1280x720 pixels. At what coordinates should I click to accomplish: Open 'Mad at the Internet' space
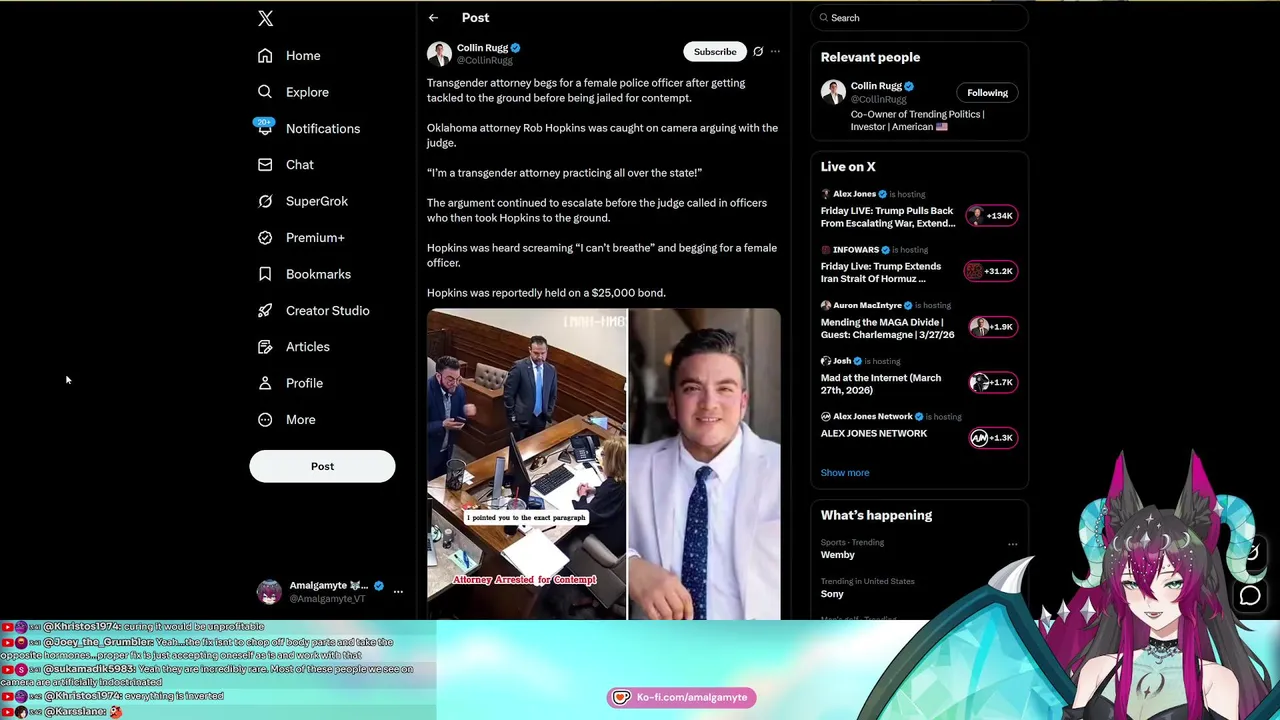point(881,384)
